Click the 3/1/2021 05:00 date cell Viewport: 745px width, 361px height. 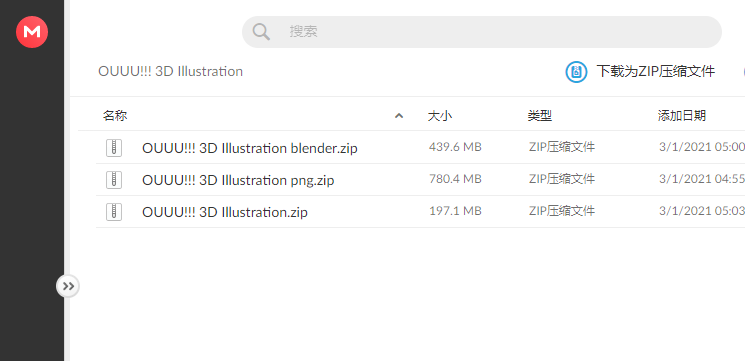click(702, 147)
